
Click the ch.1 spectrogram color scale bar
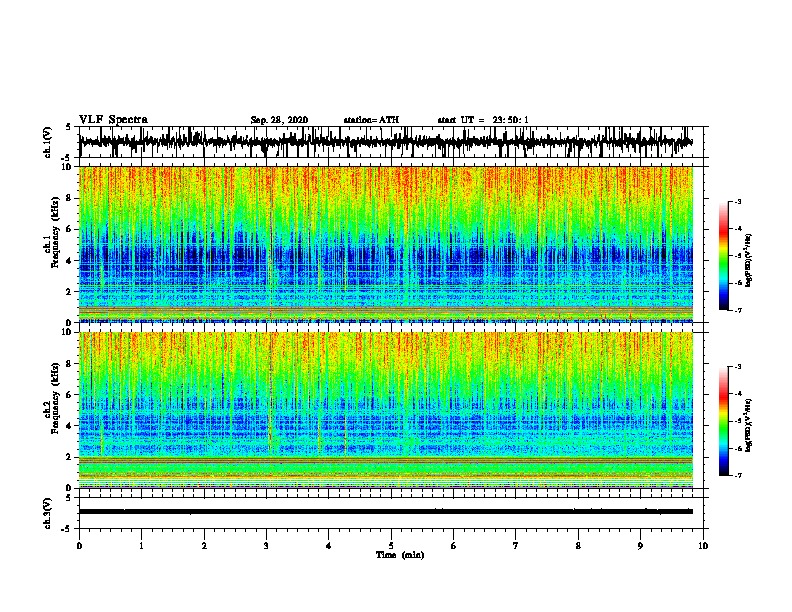(x=723, y=256)
